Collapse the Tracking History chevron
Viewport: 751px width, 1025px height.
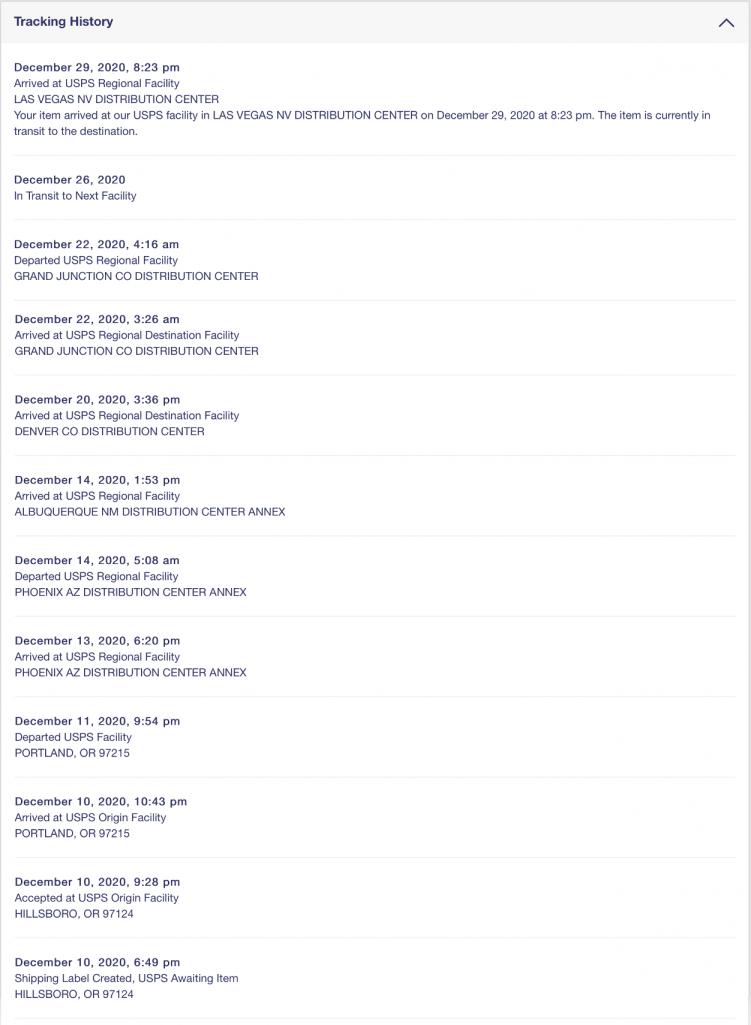click(x=726, y=23)
